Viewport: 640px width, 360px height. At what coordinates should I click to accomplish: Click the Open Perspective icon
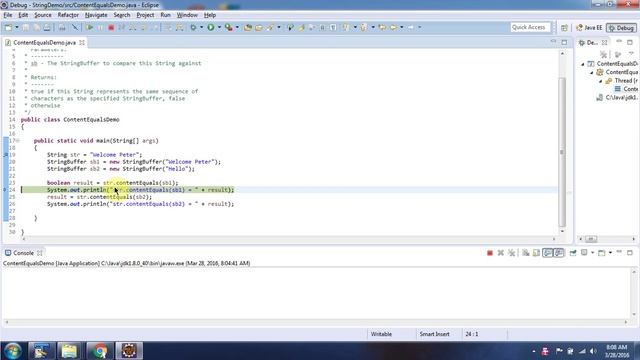click(x=564, y=28)
